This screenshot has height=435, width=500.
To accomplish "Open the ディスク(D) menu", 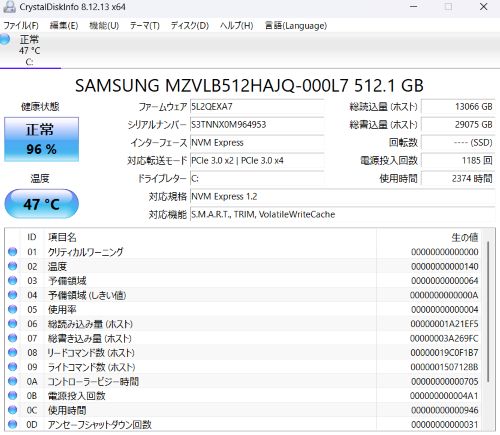I will 190,26.
